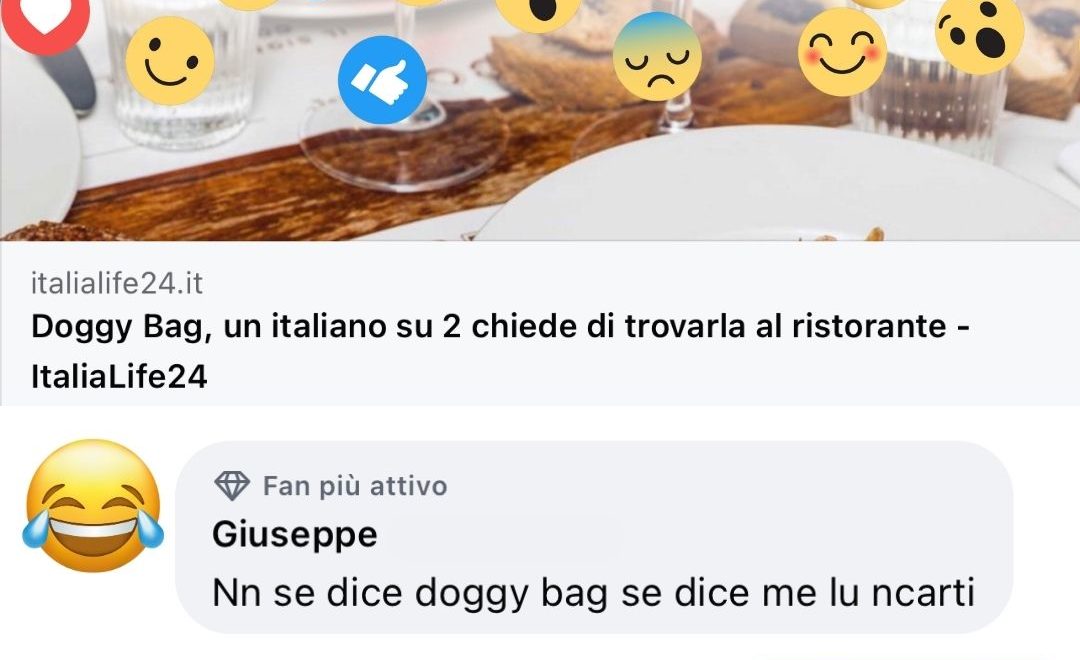Image resolution: width=1080 pixels, height=660 pixels.
Task: Click the astonished wow face emoji
Action: point(979,31)
